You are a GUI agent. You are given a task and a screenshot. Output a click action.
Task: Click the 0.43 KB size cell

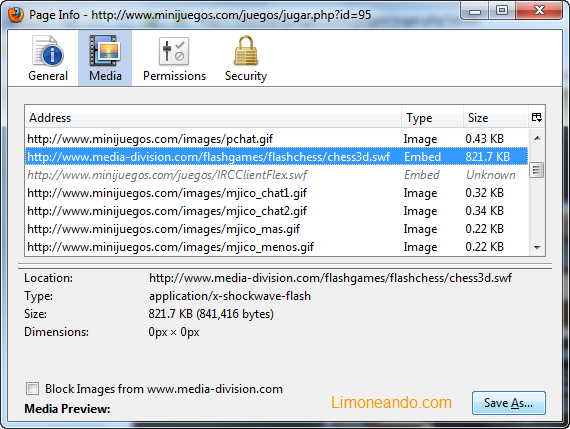click(x=485, y=139)
